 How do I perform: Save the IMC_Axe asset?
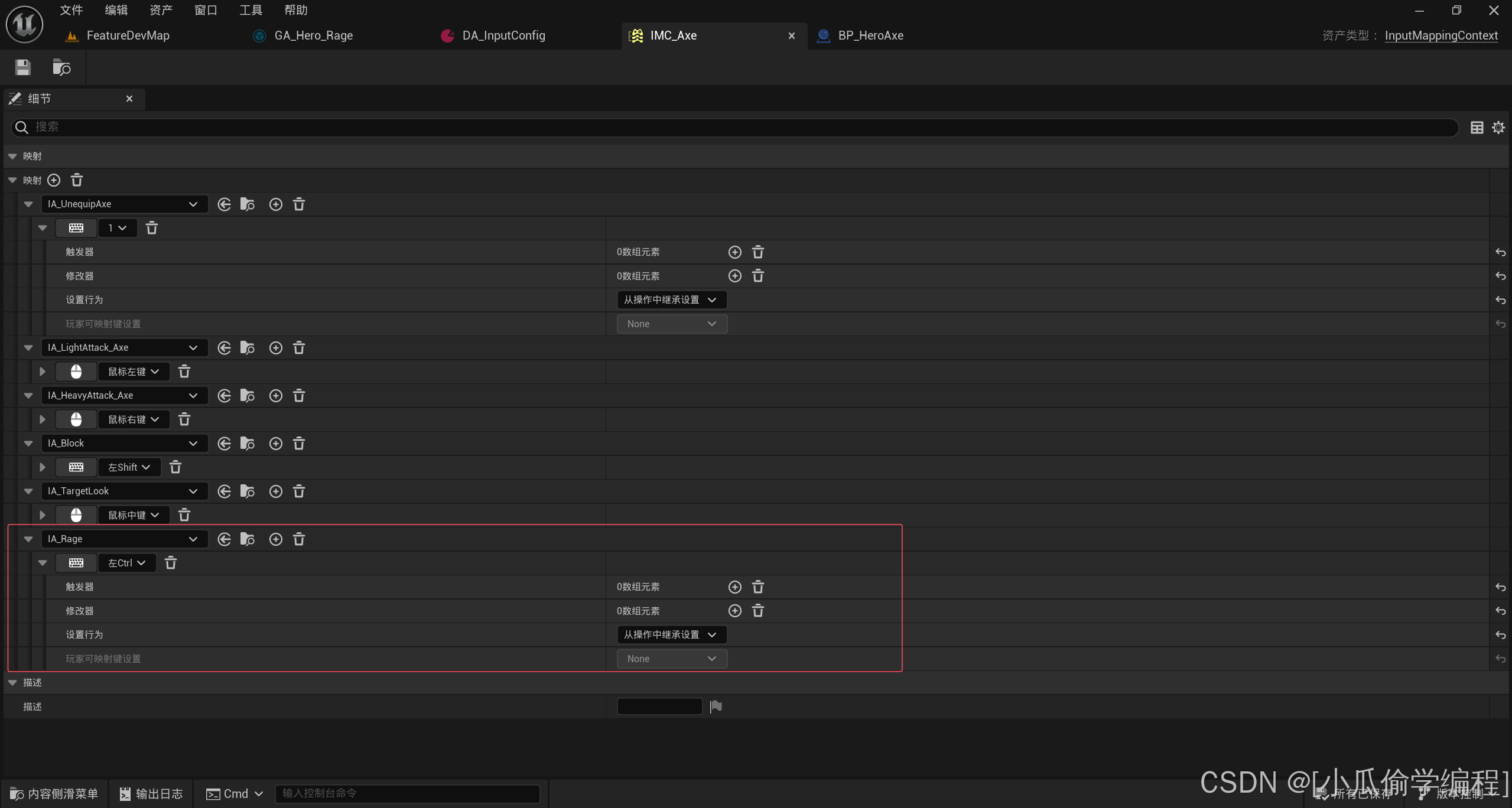tap(23, 67)
